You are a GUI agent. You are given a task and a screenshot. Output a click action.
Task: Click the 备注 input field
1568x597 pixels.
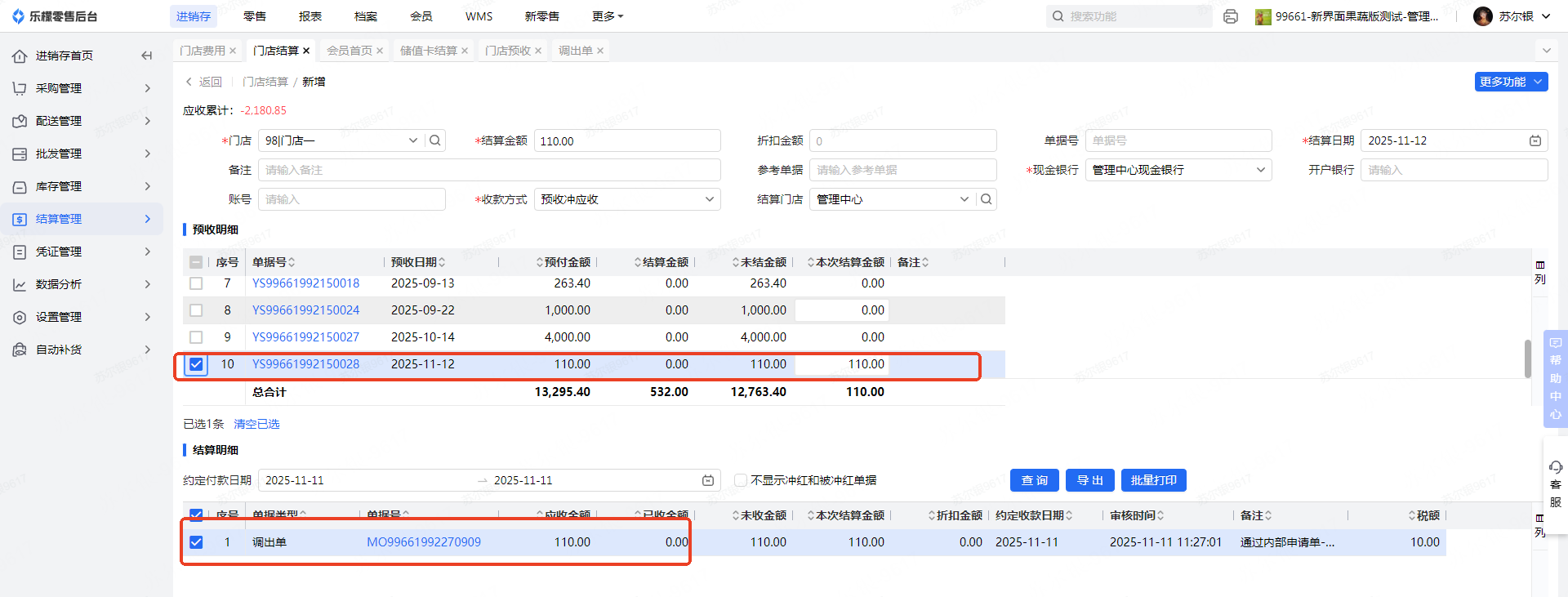click(x=489, y=170)
